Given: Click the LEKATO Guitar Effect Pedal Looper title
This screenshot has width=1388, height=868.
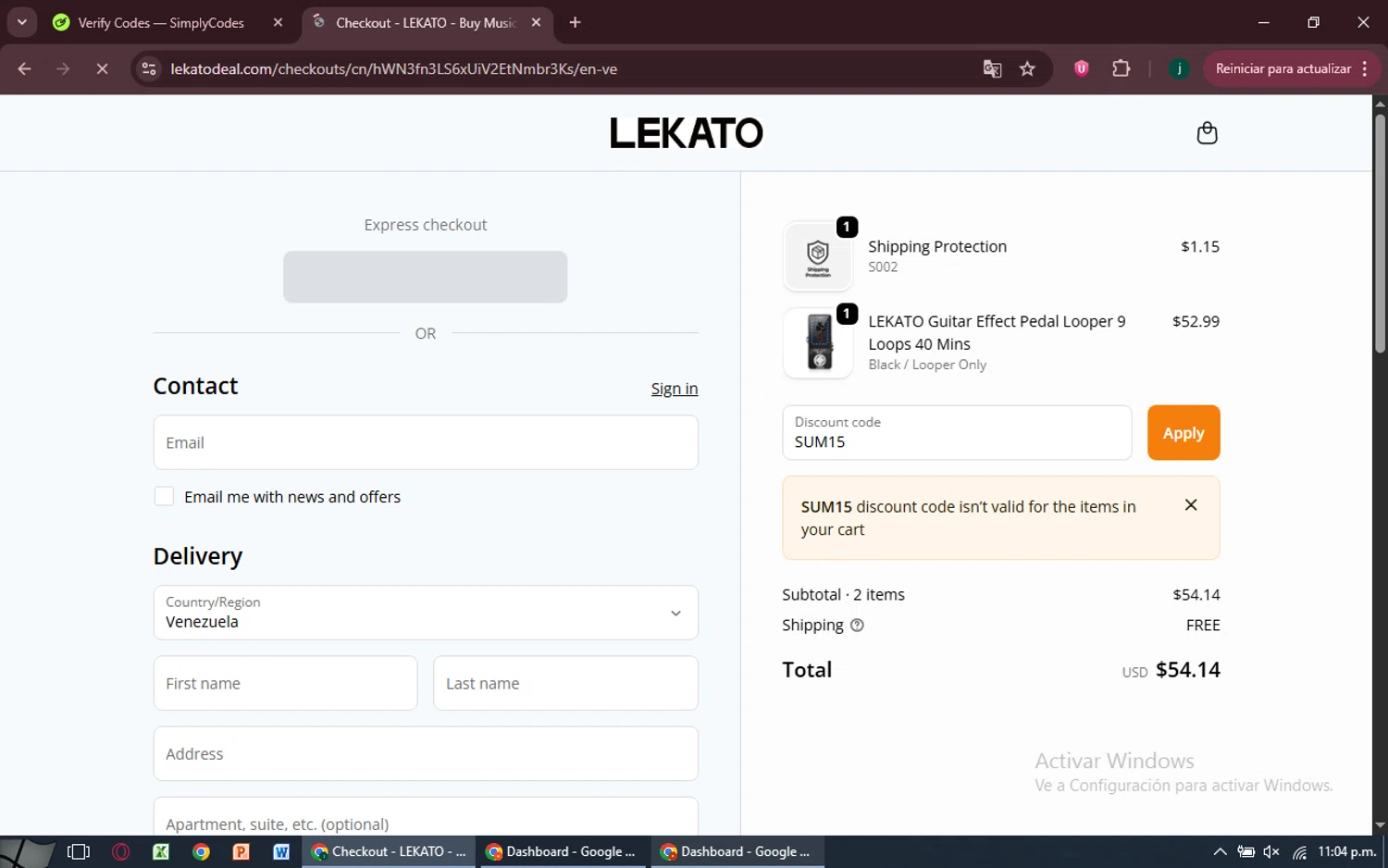Looking at the screenshot, I should coord(997,332).
